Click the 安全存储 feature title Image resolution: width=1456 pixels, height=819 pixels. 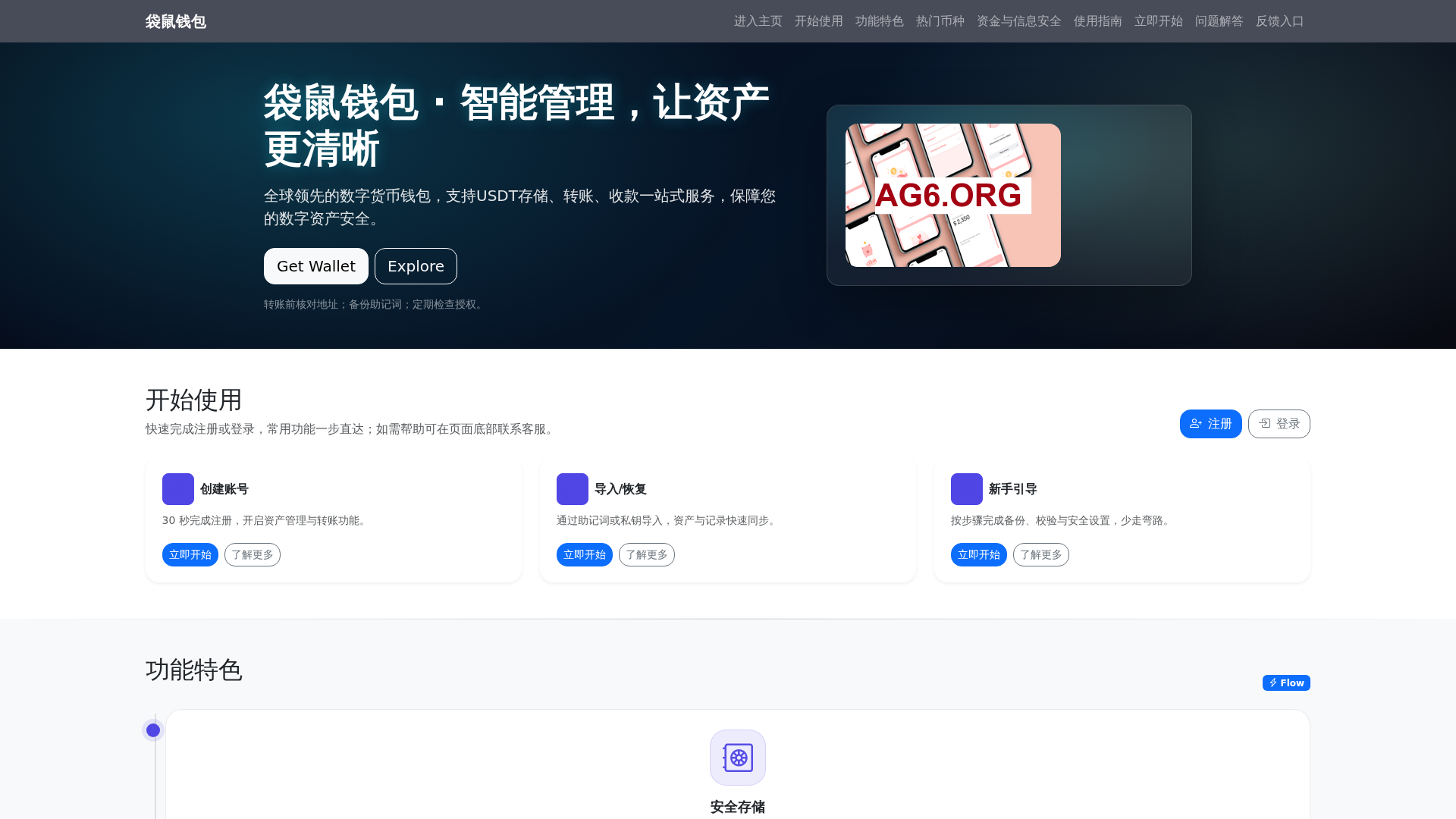(x=738, y=807)
